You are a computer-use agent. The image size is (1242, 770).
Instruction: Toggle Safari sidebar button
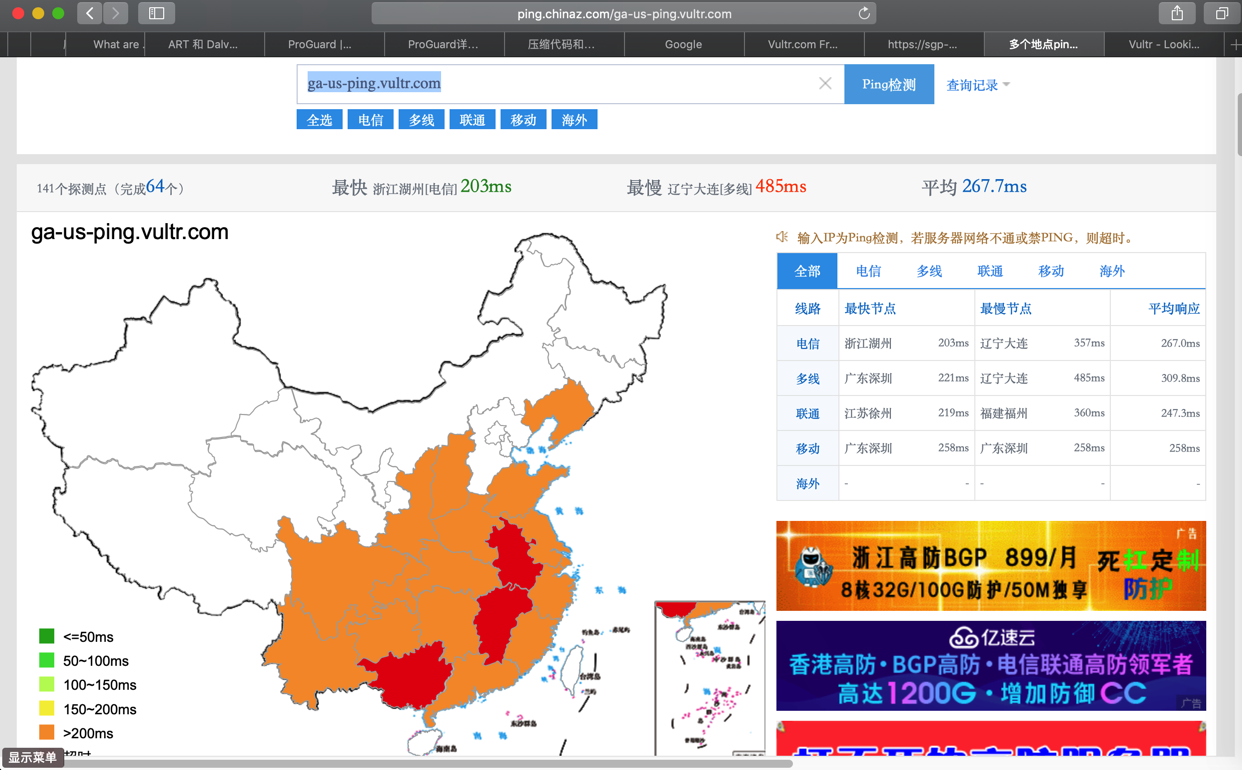[157, 13]
